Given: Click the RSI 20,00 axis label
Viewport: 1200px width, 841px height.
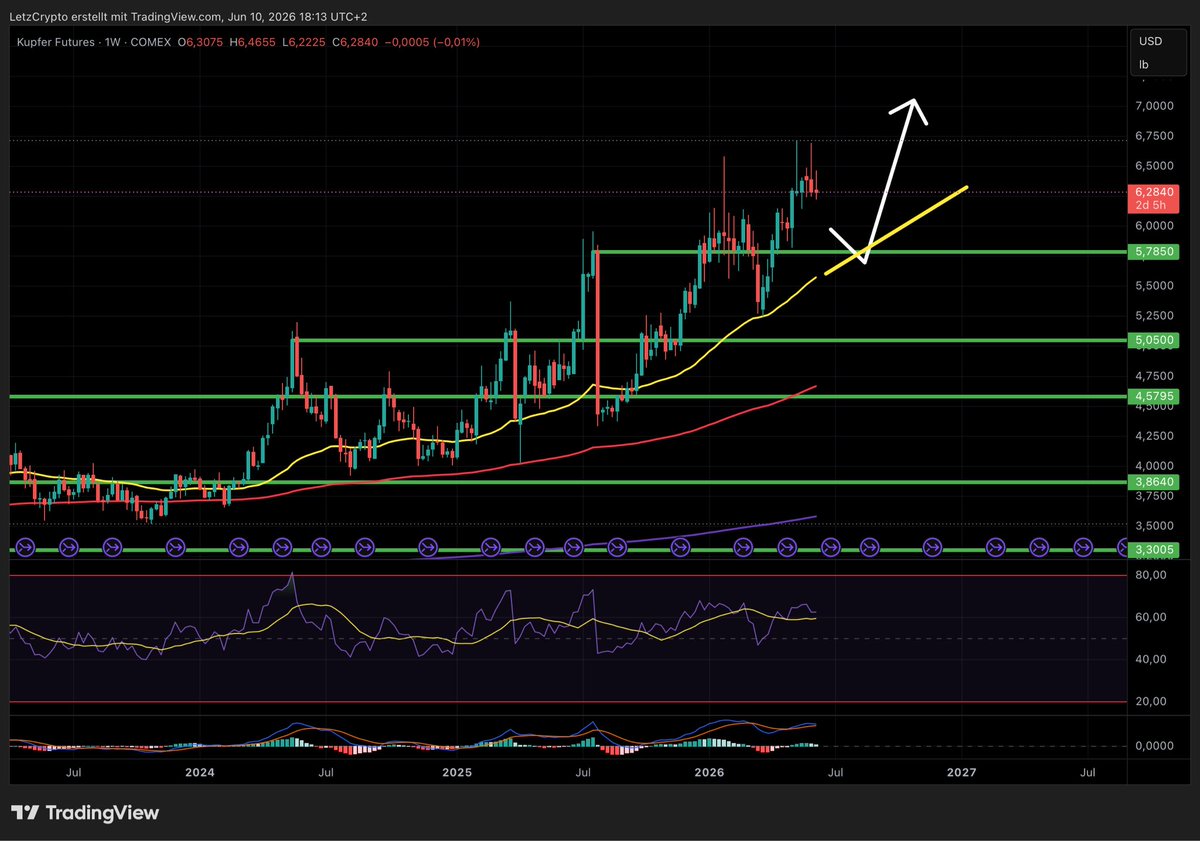Looking at the screenshot, I should (x=1151, y=702).
